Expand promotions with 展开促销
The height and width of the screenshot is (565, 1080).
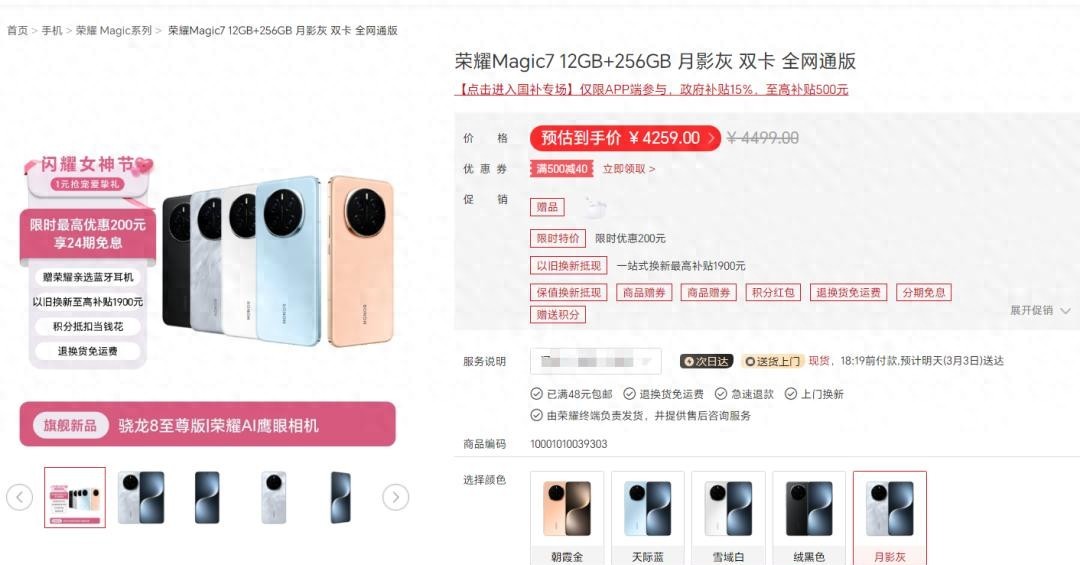pos(1040,310)
